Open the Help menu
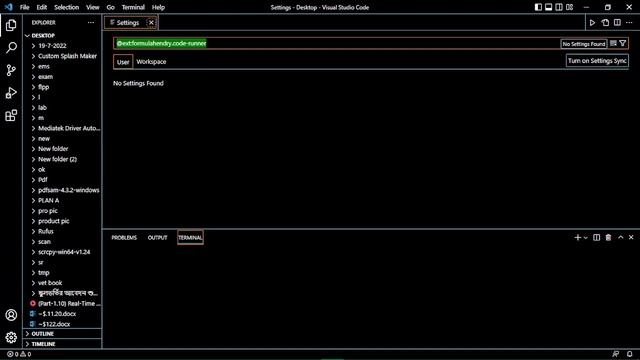 click(158, 7)
